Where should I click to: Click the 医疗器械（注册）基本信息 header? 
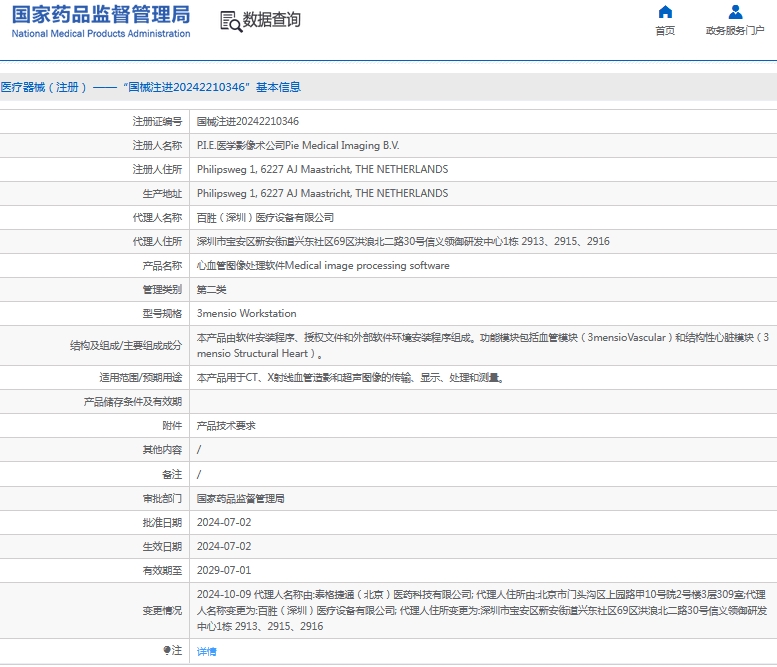151,87
